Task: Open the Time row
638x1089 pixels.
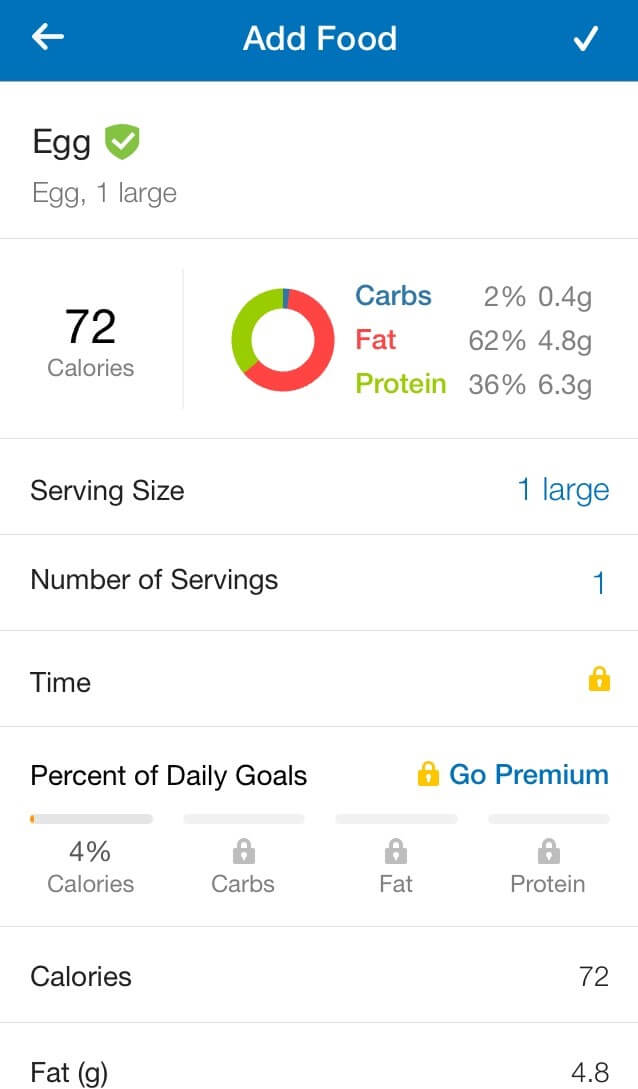Action: click(x=319, y=679)
